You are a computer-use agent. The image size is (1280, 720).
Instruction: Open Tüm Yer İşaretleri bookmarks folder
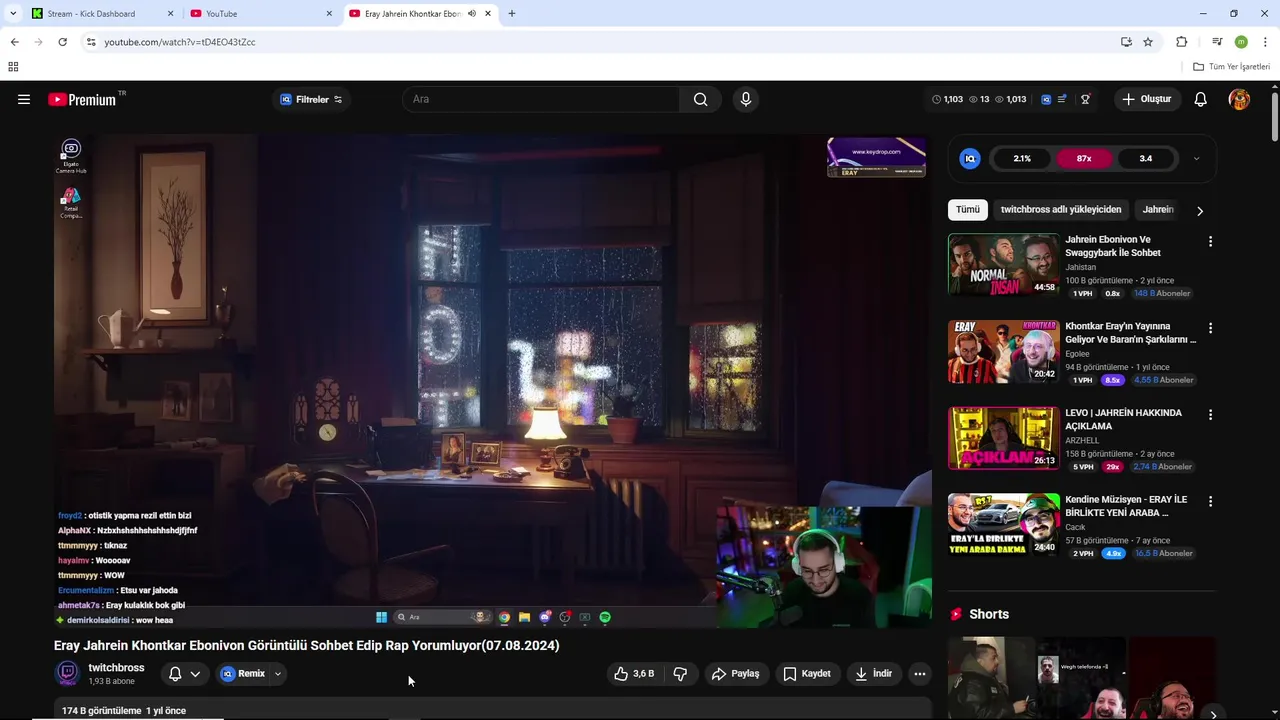pyautogui.click(x=1232, y=67)
